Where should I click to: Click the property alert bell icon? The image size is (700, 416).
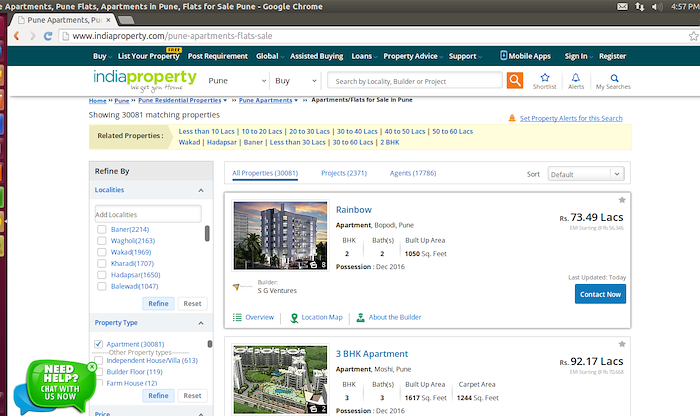tap(512, 118)
